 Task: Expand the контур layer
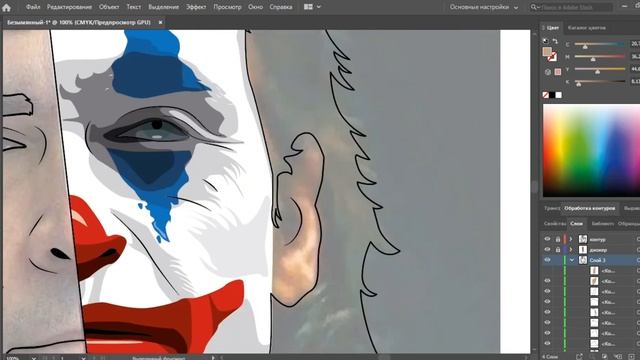point(571,239)
